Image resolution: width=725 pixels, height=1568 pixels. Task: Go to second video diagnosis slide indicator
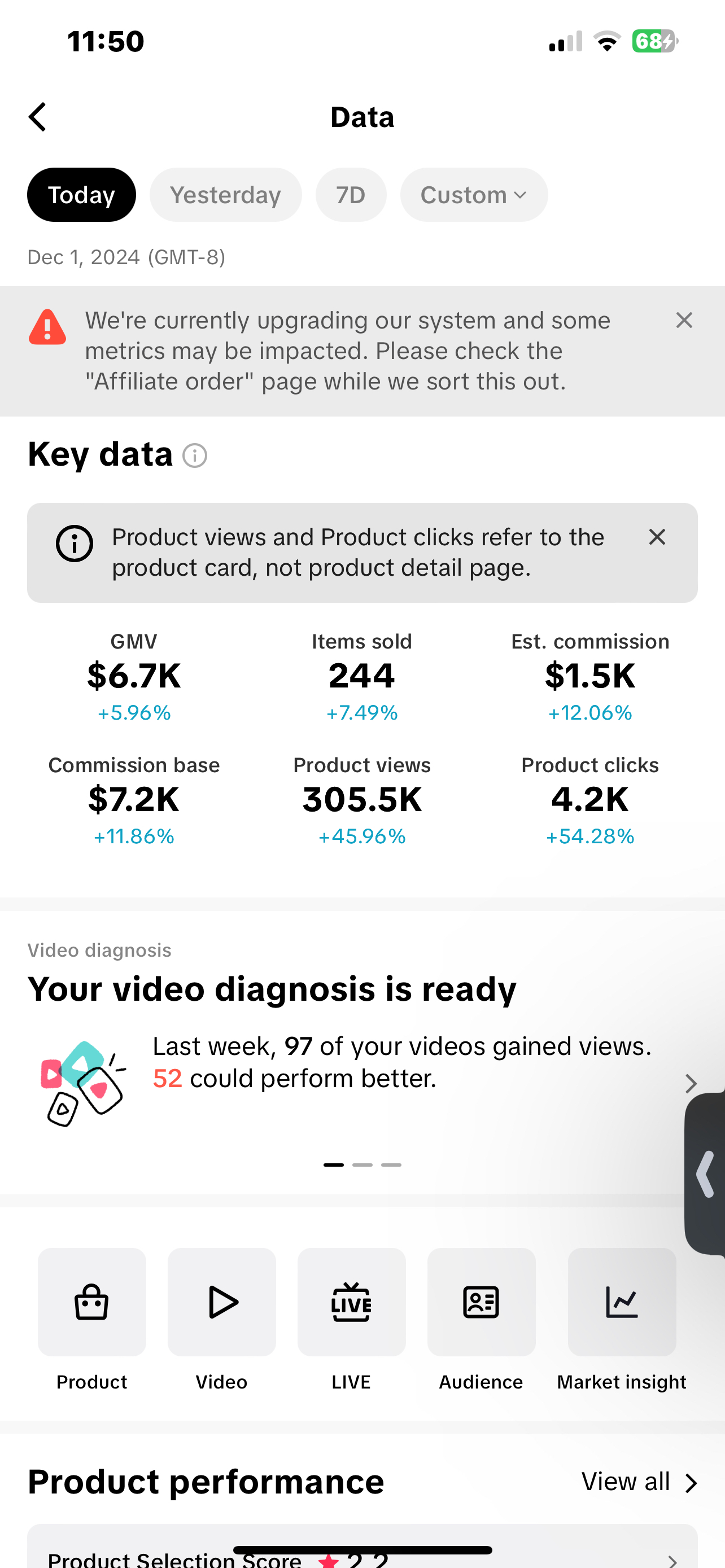coord(362,1164)
